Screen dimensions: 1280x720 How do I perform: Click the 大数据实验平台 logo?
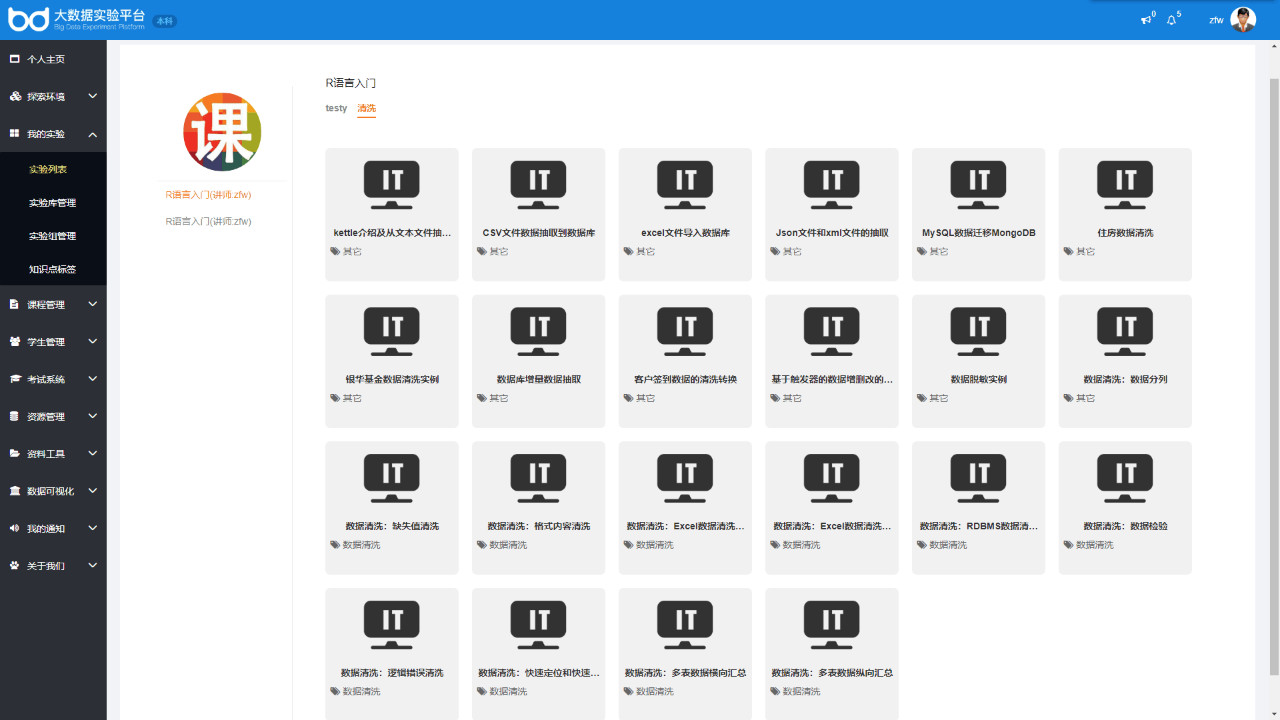point(78,19)
